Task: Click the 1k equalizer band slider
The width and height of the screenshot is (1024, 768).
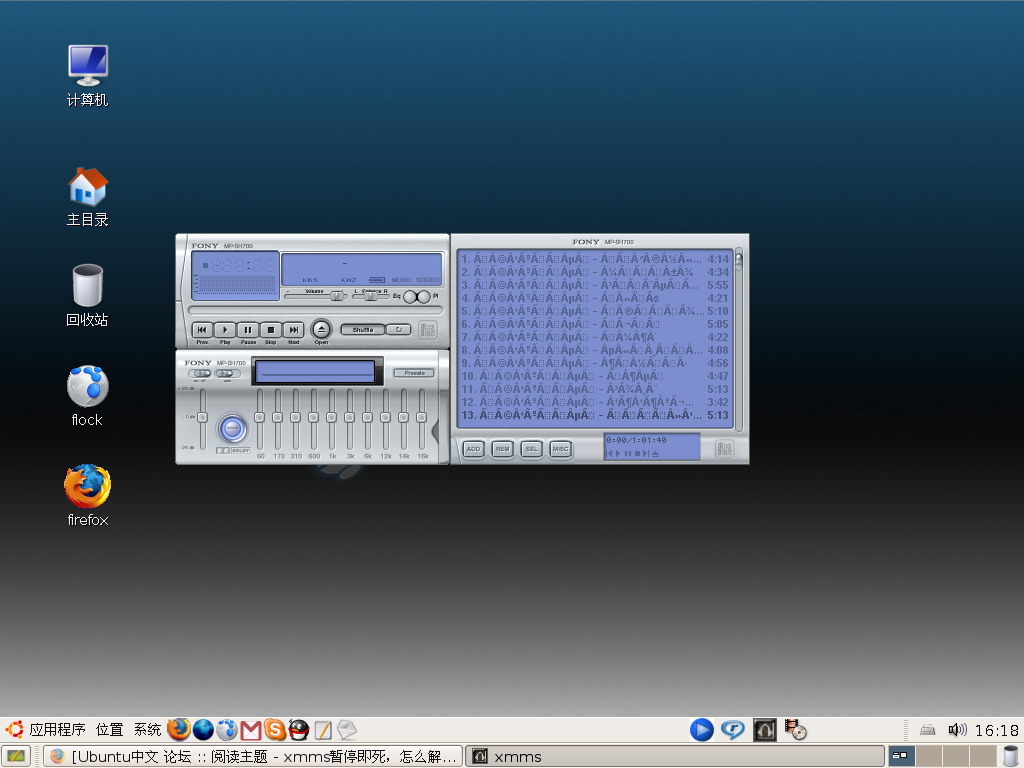Action: click(332, 419)
